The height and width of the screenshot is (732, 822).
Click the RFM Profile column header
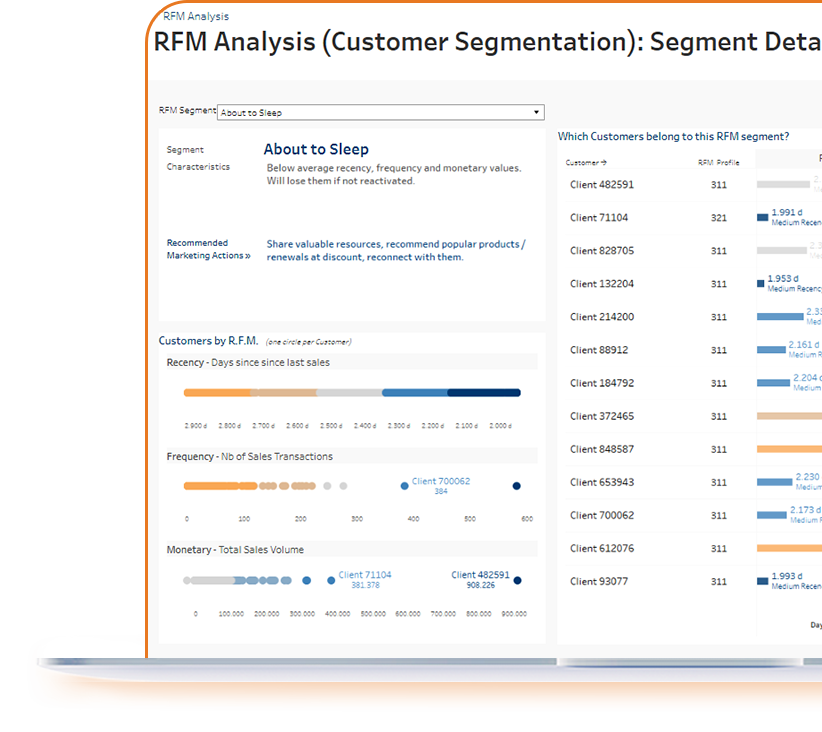(x=718, y=162)
